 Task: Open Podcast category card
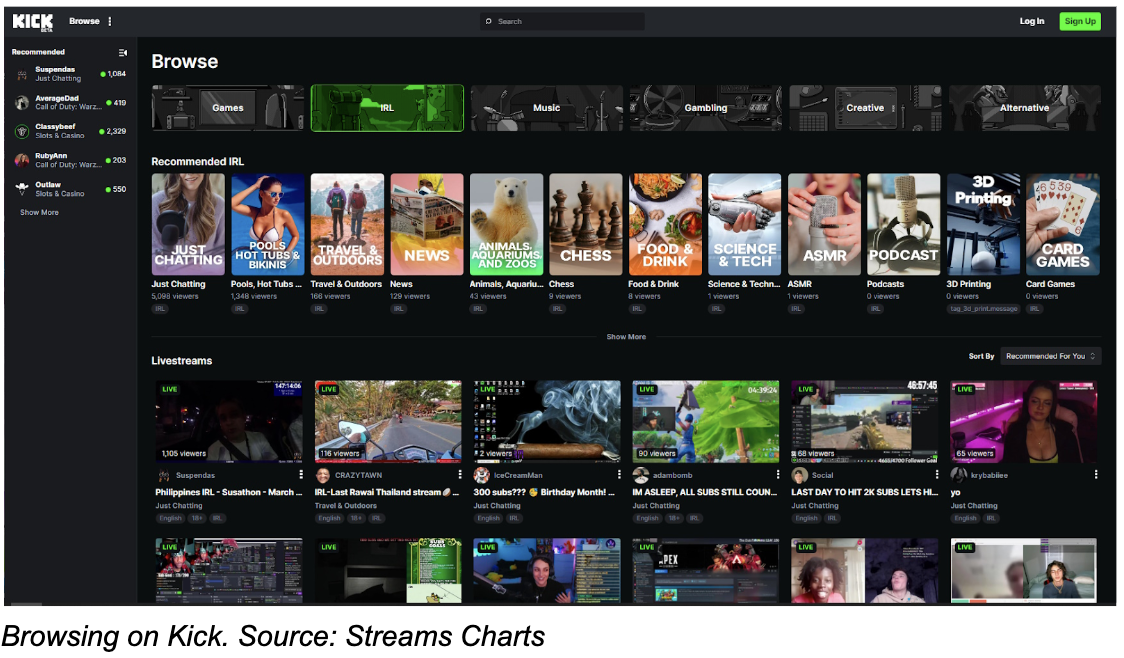(x=903, y=224)
